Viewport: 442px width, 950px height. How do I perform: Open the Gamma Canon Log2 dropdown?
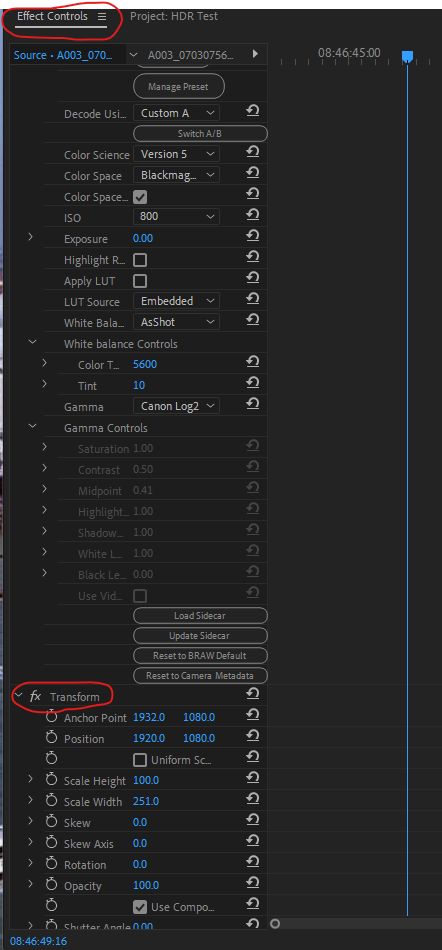click(x=176, y=406)
